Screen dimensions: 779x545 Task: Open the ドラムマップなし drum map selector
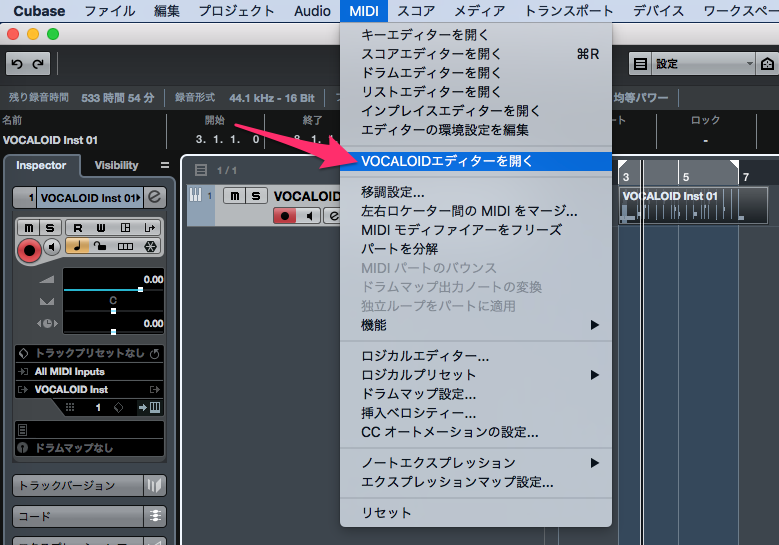(x=89, y=448)
